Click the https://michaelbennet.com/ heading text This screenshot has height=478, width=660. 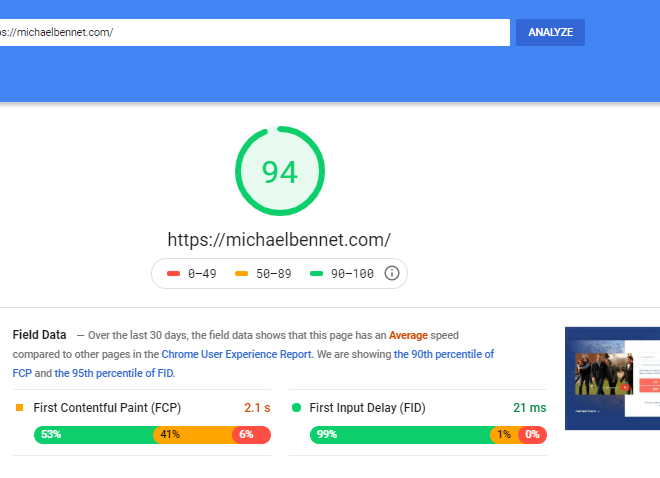pyautogui.click(x=279, y=240)
